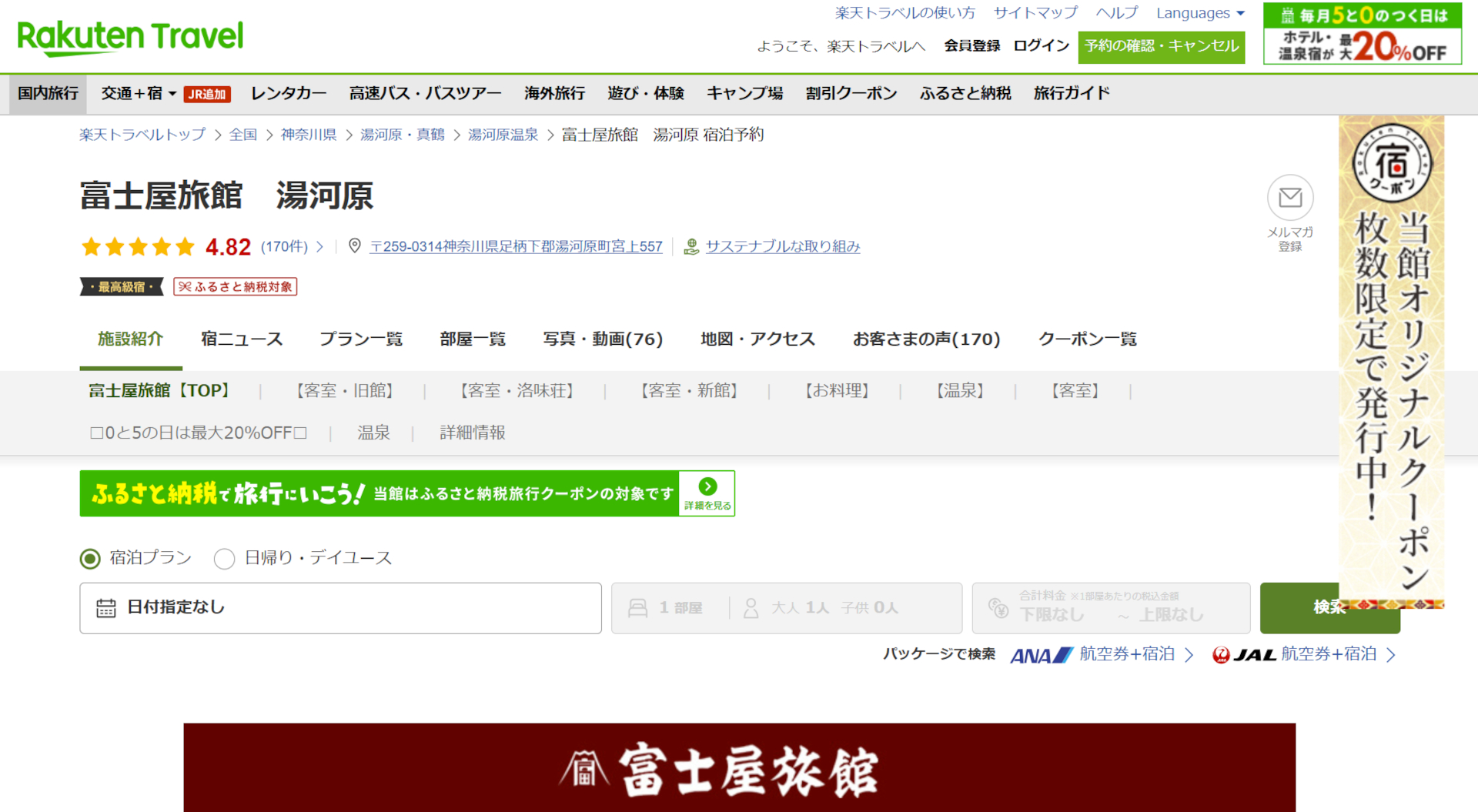The width and height of the screenshot is (1478, 812).
Task: Click the bed icon in the rooms field
Action: [x=638, y=608]
